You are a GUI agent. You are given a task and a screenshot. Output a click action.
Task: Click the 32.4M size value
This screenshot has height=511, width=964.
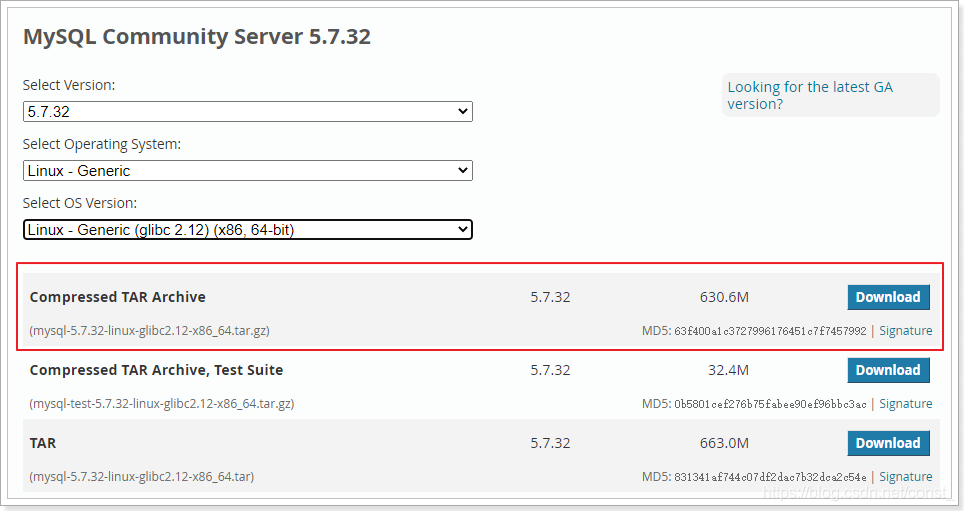728,370
